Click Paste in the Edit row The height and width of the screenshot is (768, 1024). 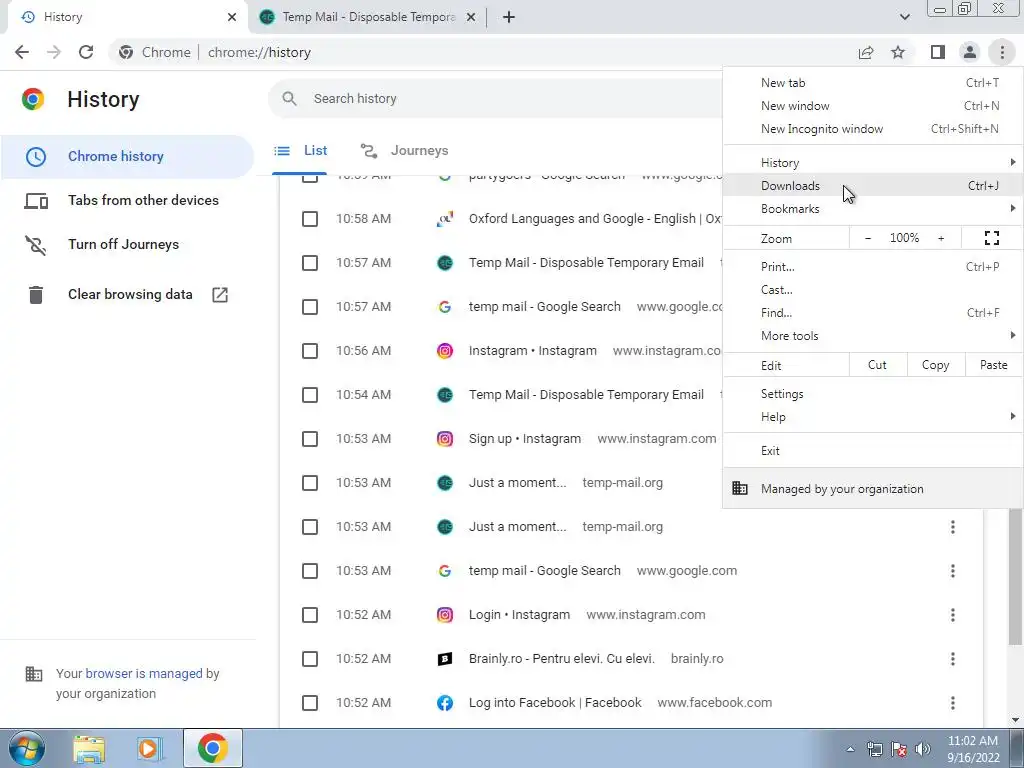tap(993, 365)
